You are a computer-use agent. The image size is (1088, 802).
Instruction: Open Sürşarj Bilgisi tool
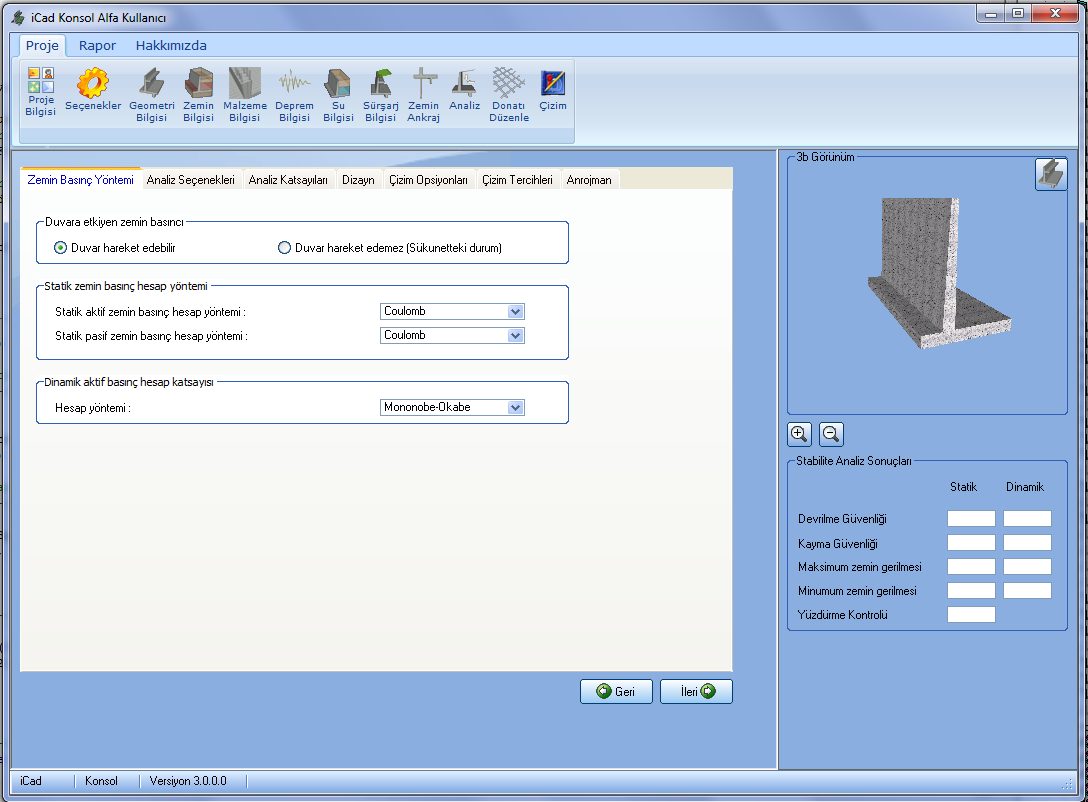[x=381, y=95]
